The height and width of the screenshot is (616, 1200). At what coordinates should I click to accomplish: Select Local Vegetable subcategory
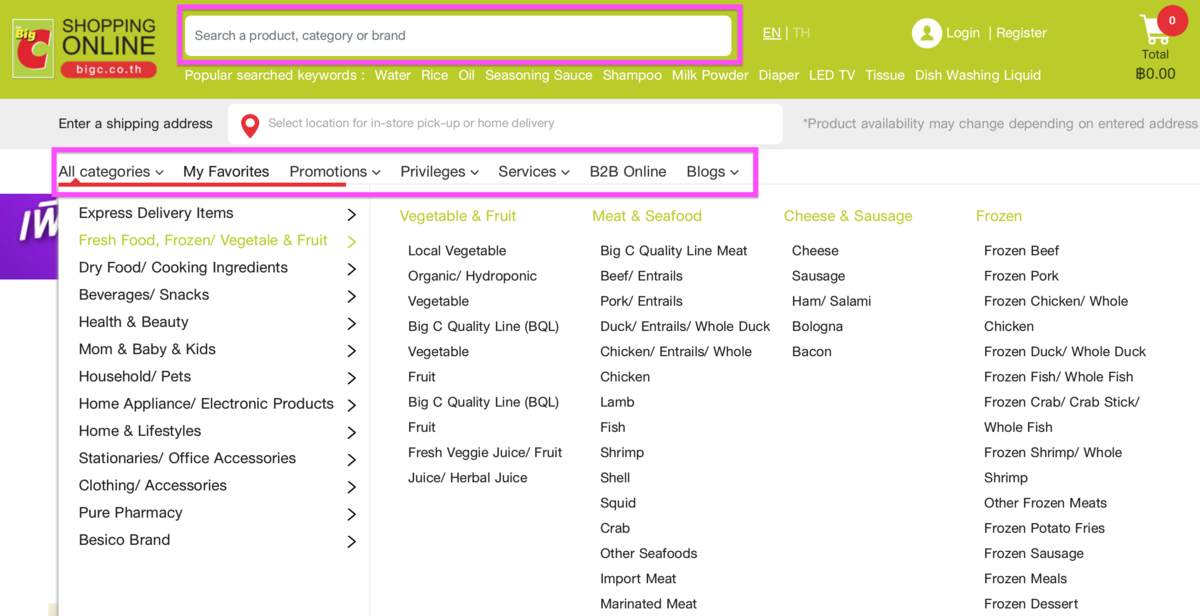(457, 251)
